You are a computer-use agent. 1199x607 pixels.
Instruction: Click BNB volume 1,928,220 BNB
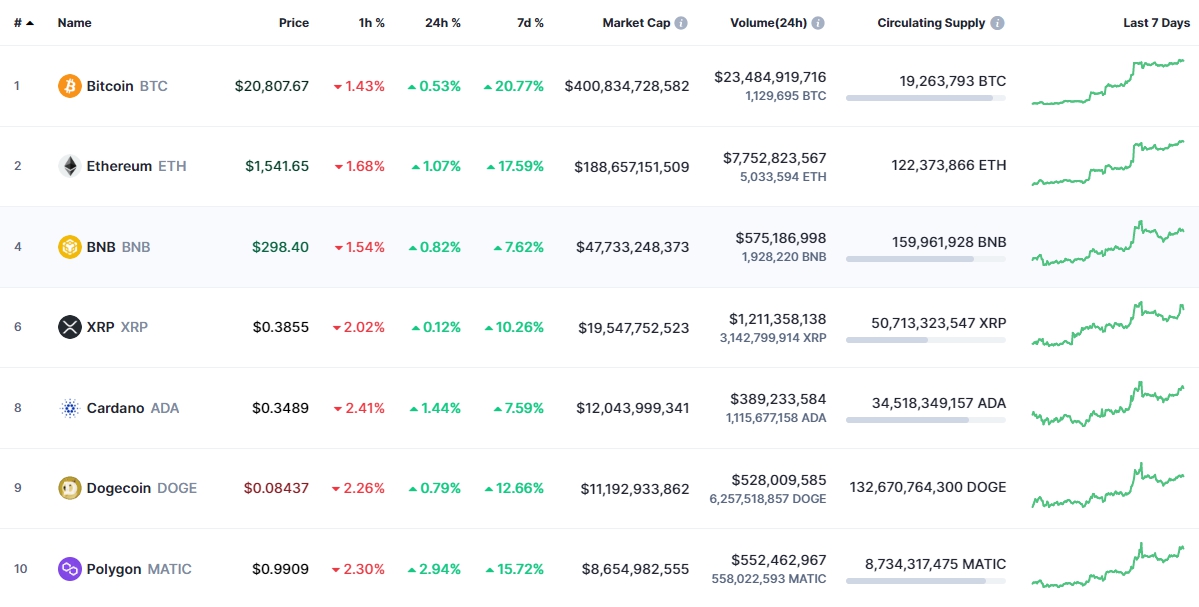[784, 257]
